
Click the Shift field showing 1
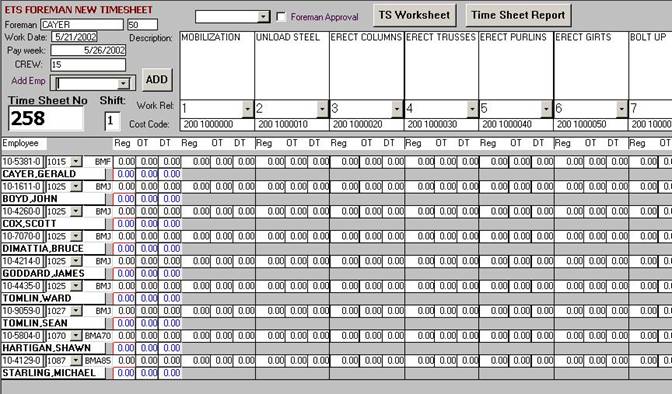point(112,121)
